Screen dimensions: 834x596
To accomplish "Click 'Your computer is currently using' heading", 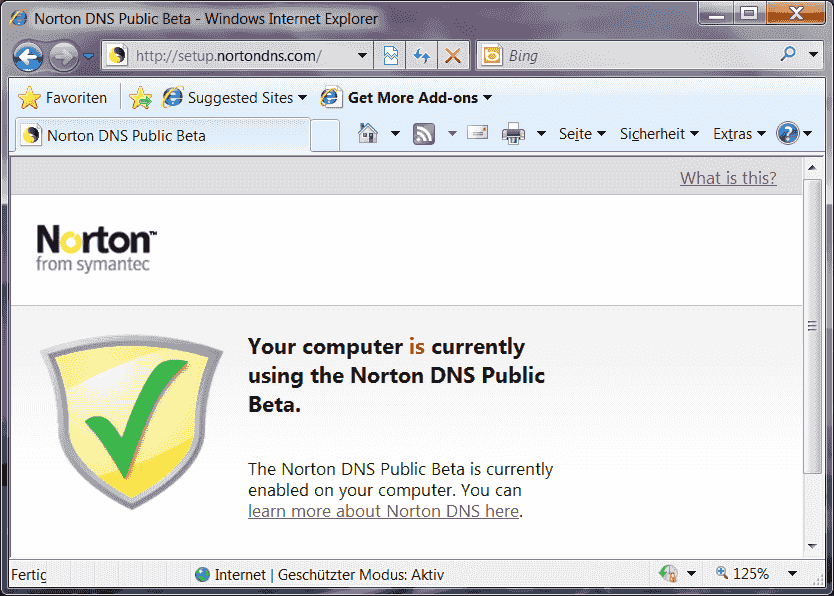I will pos(396,375).
